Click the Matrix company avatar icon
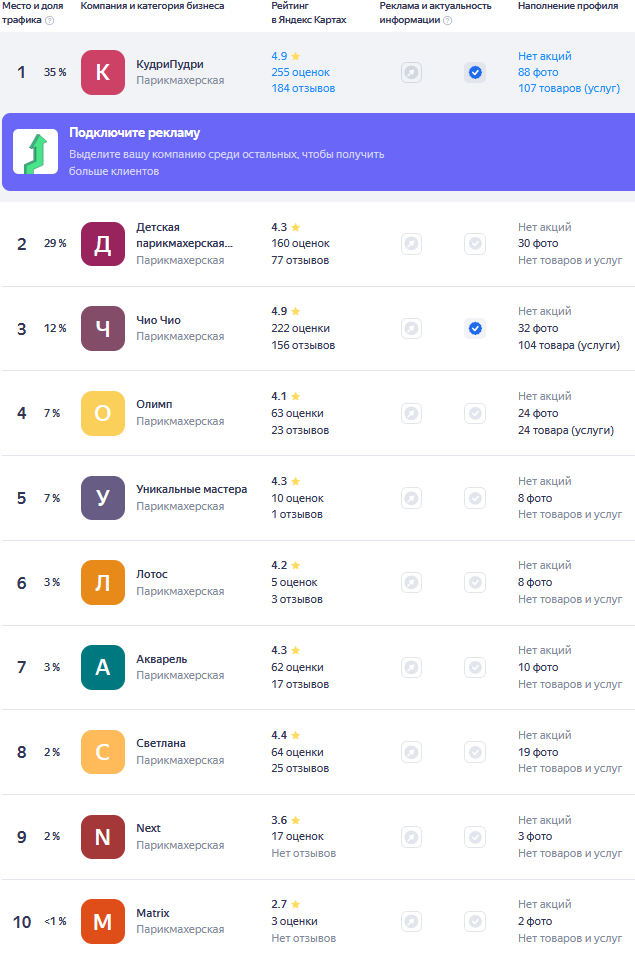This screenshot has width=635, height=960. point(103,921)
